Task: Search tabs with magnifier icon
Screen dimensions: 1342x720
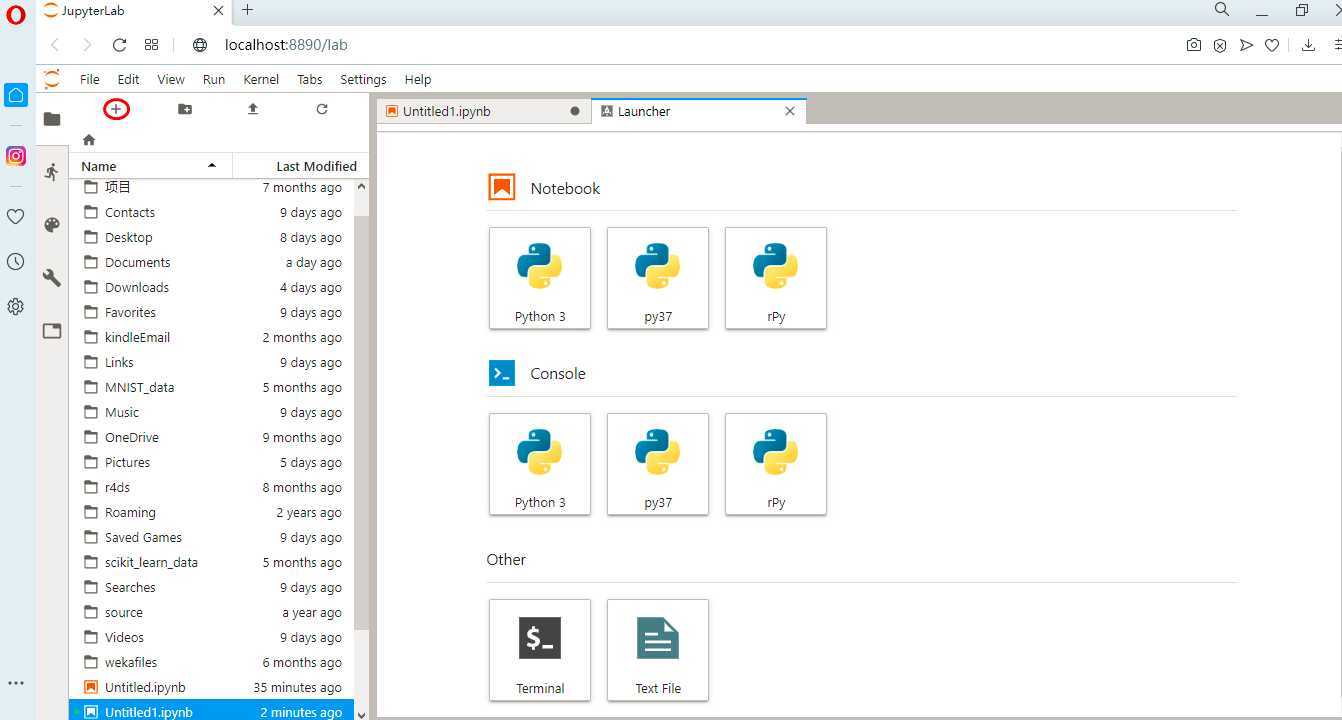Action: pyautogui.click(x=1222, y=10)
